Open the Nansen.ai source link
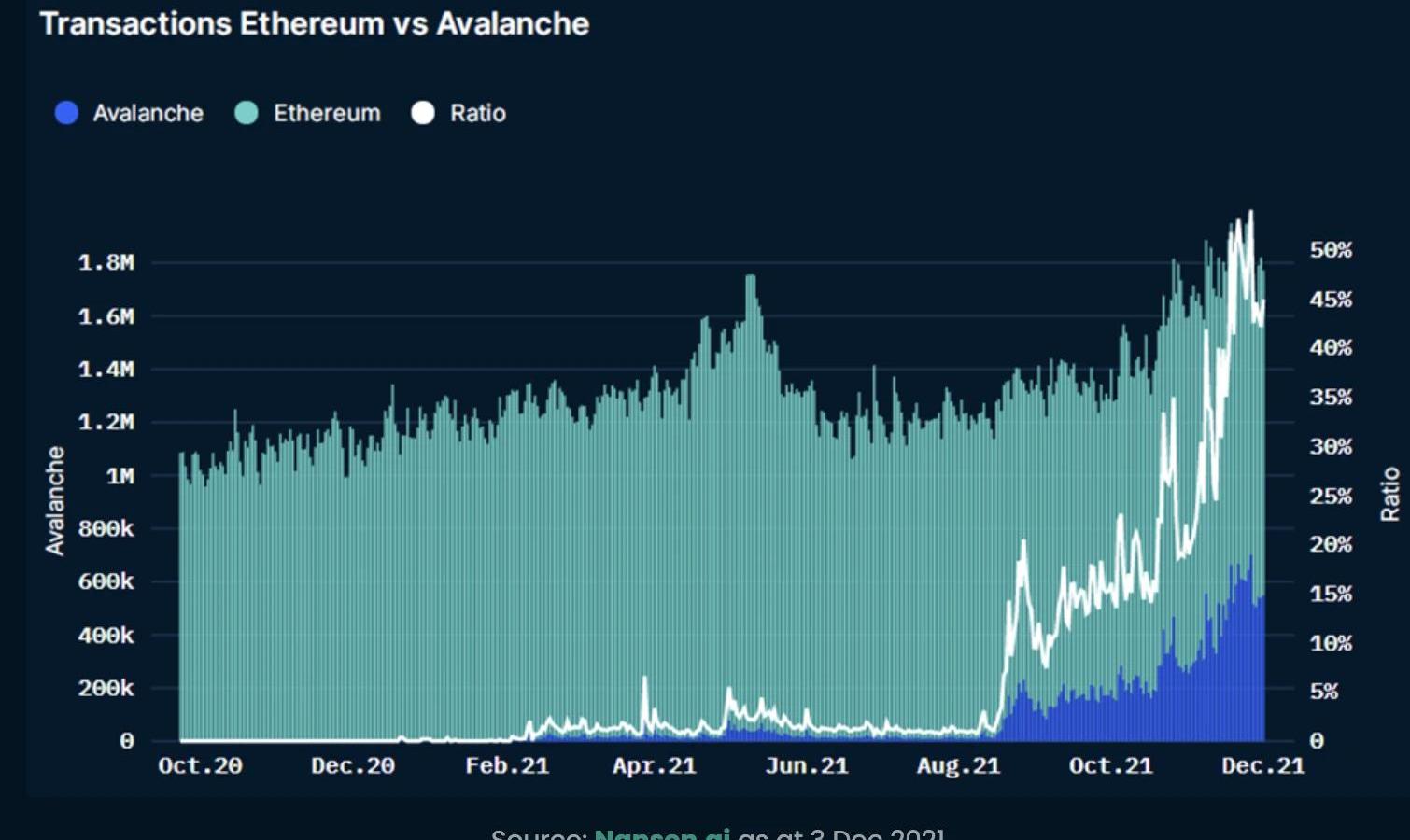This screenshot has width=1410, height=840. tap(661, 833)
